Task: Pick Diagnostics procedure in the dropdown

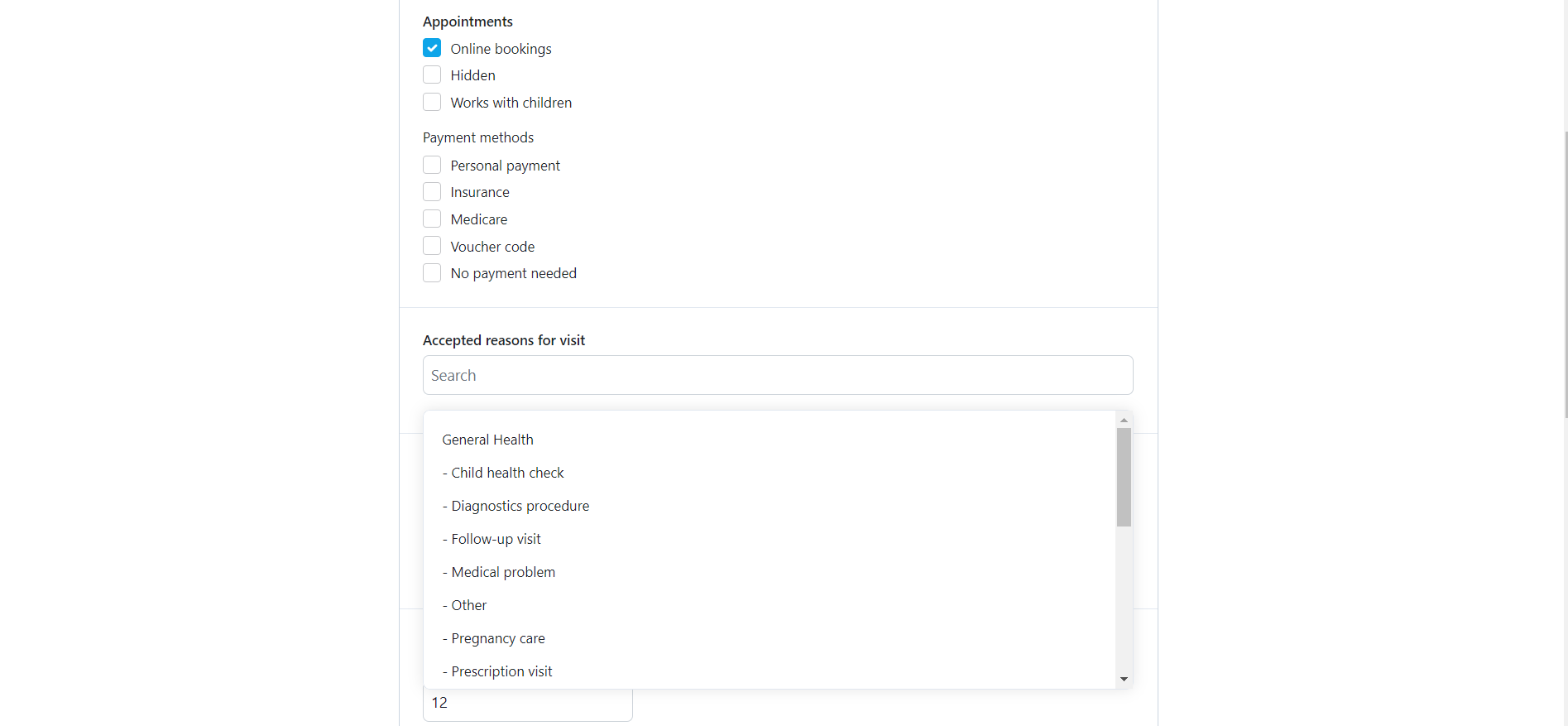Action: point(770,506)
